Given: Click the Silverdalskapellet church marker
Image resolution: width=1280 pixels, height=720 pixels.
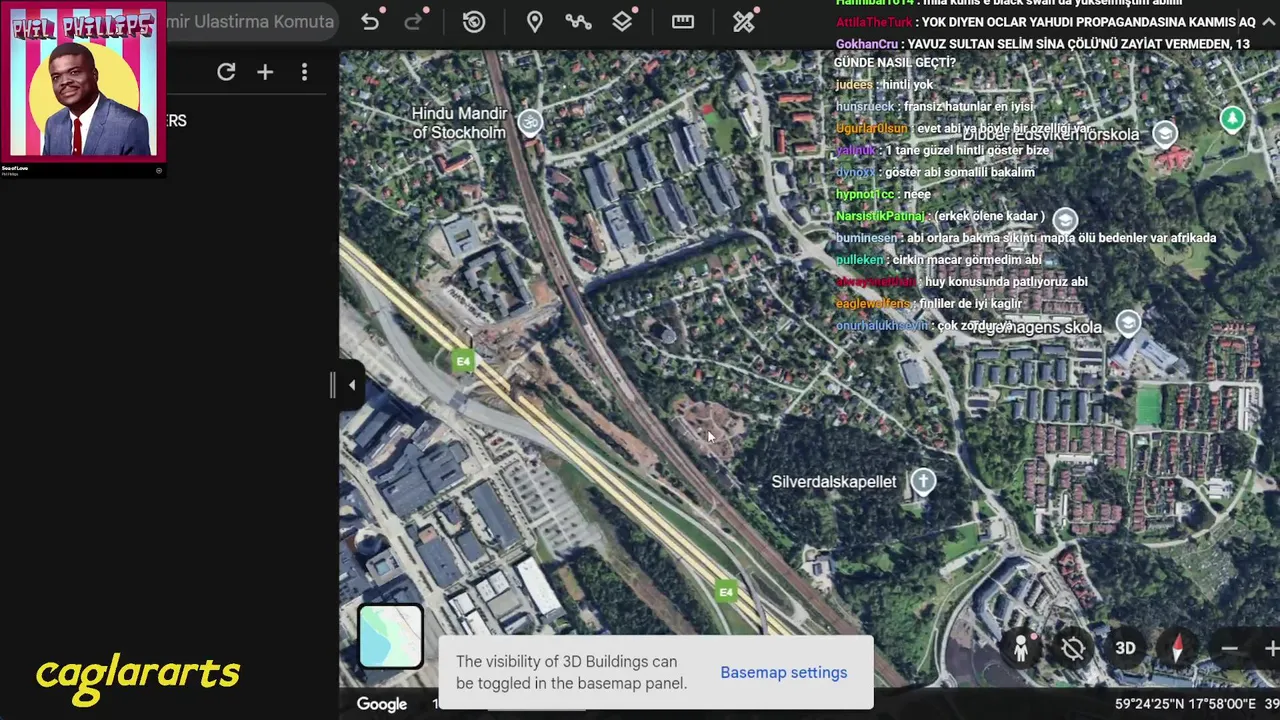Looking at the screenshot, I should (922, 481).
